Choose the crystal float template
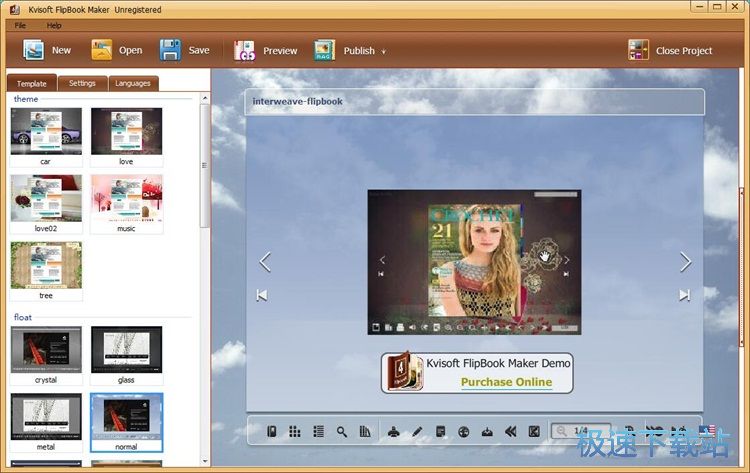Screen dimensions: 750x473 pos(46,350)
